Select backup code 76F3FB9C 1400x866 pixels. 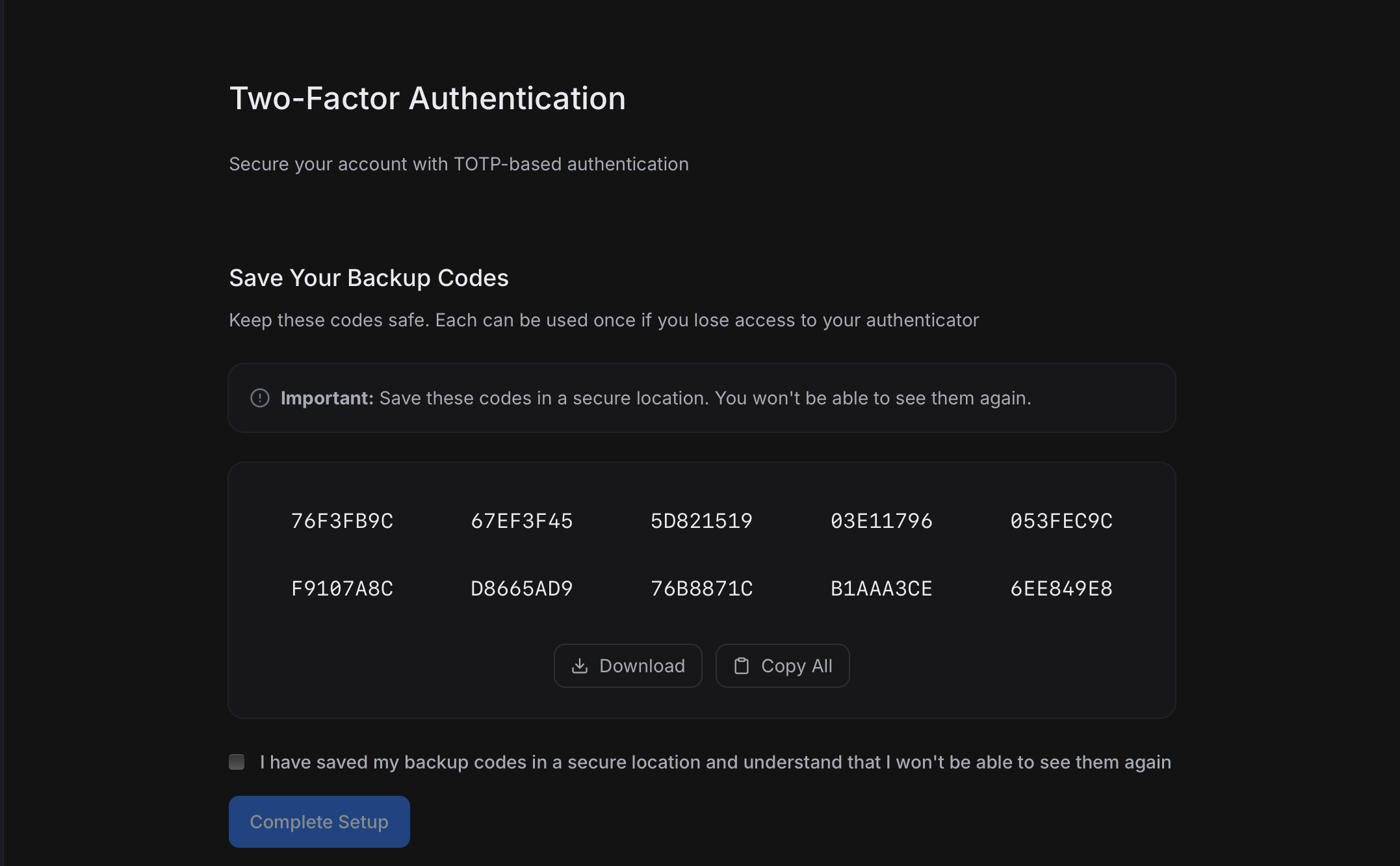342,521
